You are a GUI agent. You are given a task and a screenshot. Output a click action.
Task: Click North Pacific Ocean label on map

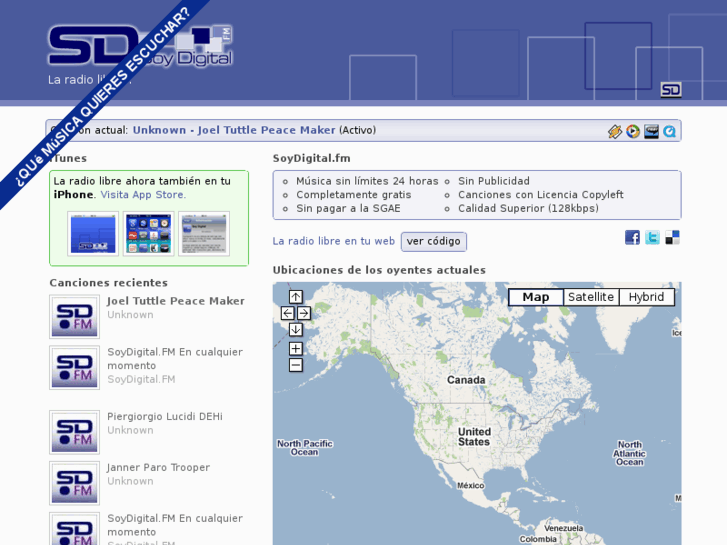point(305,448)
